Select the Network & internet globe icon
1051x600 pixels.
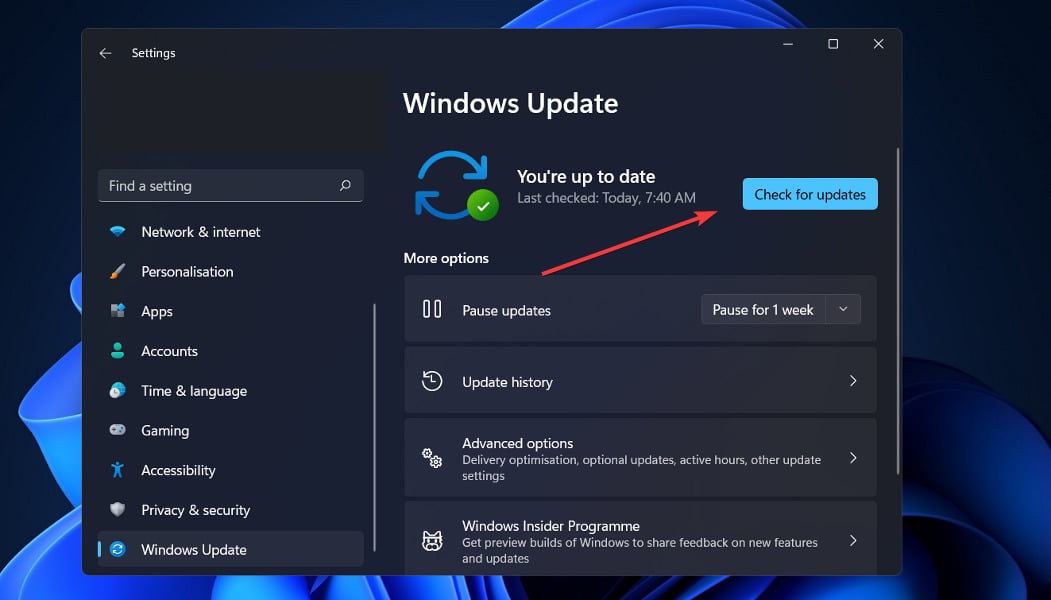click(117, 231)
